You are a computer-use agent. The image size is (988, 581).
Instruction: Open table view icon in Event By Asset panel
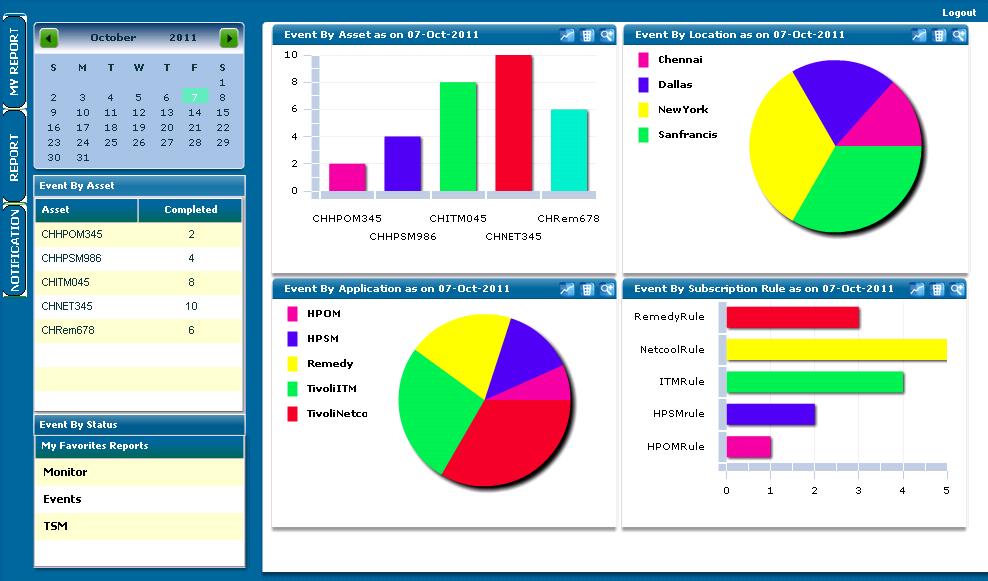coord(587,35)
